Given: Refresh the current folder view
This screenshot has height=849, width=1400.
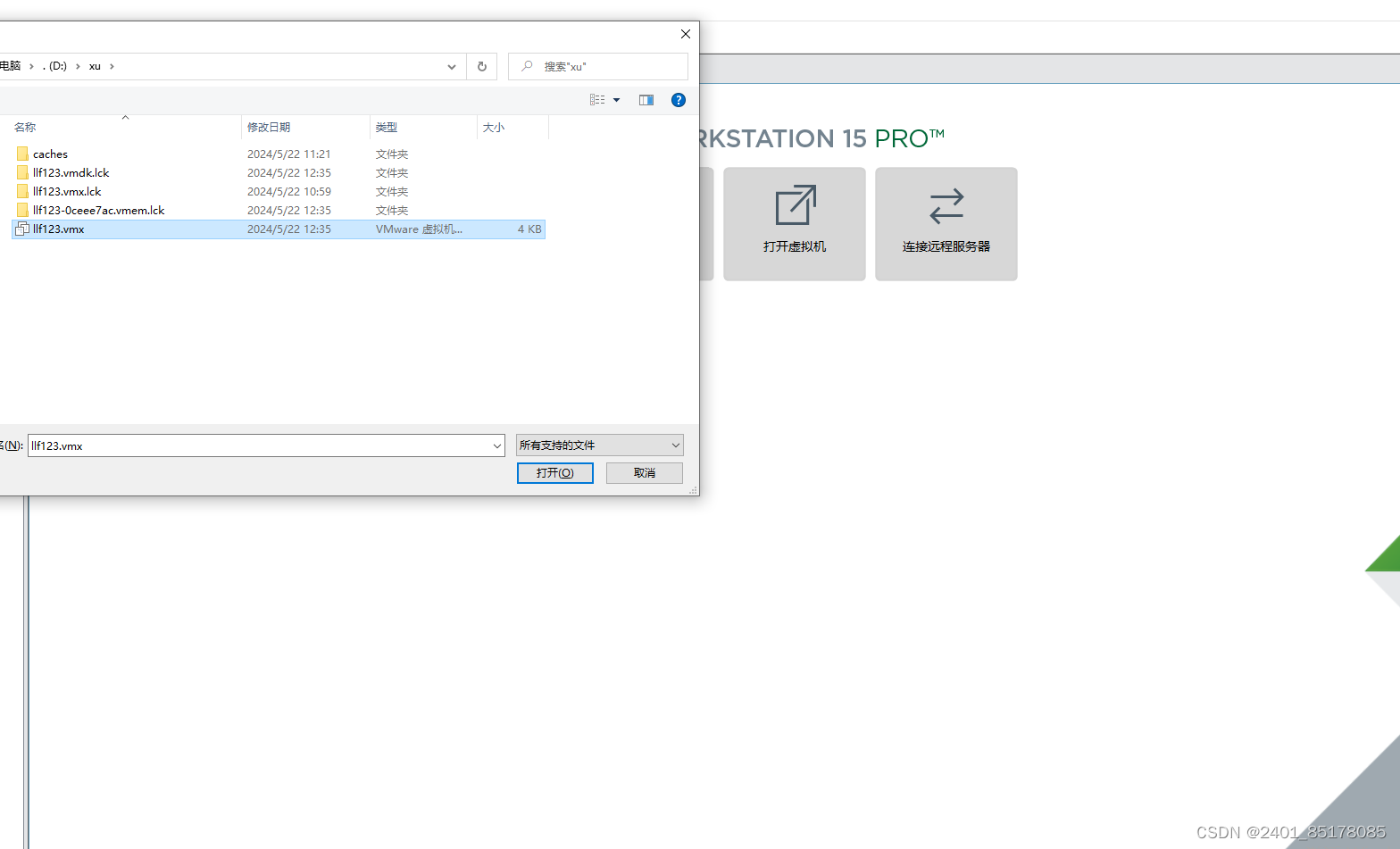Looking at the screenshot, I should (482, 66).
